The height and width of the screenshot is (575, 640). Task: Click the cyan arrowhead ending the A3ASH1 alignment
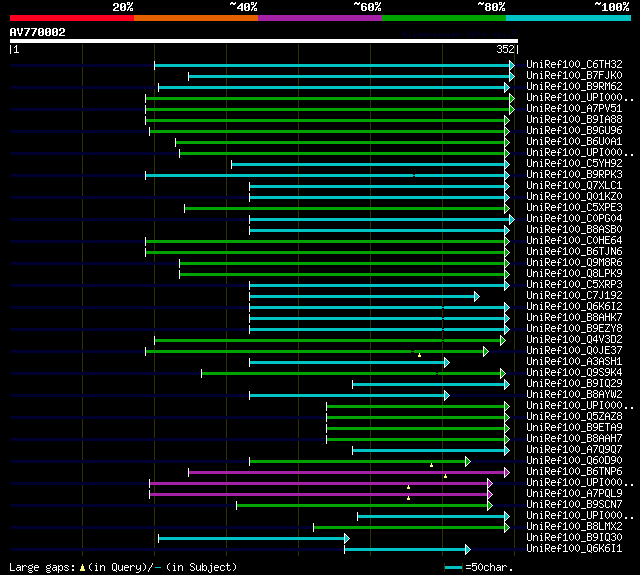coord(447,363)
